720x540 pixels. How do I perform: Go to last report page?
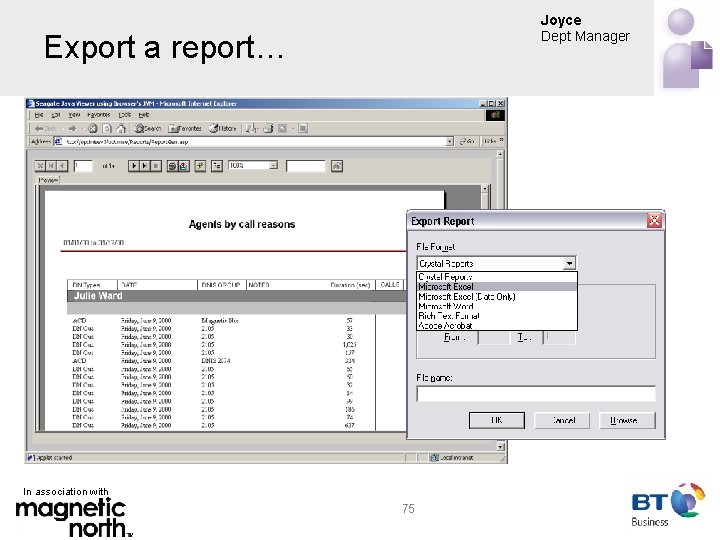[144, 166]
